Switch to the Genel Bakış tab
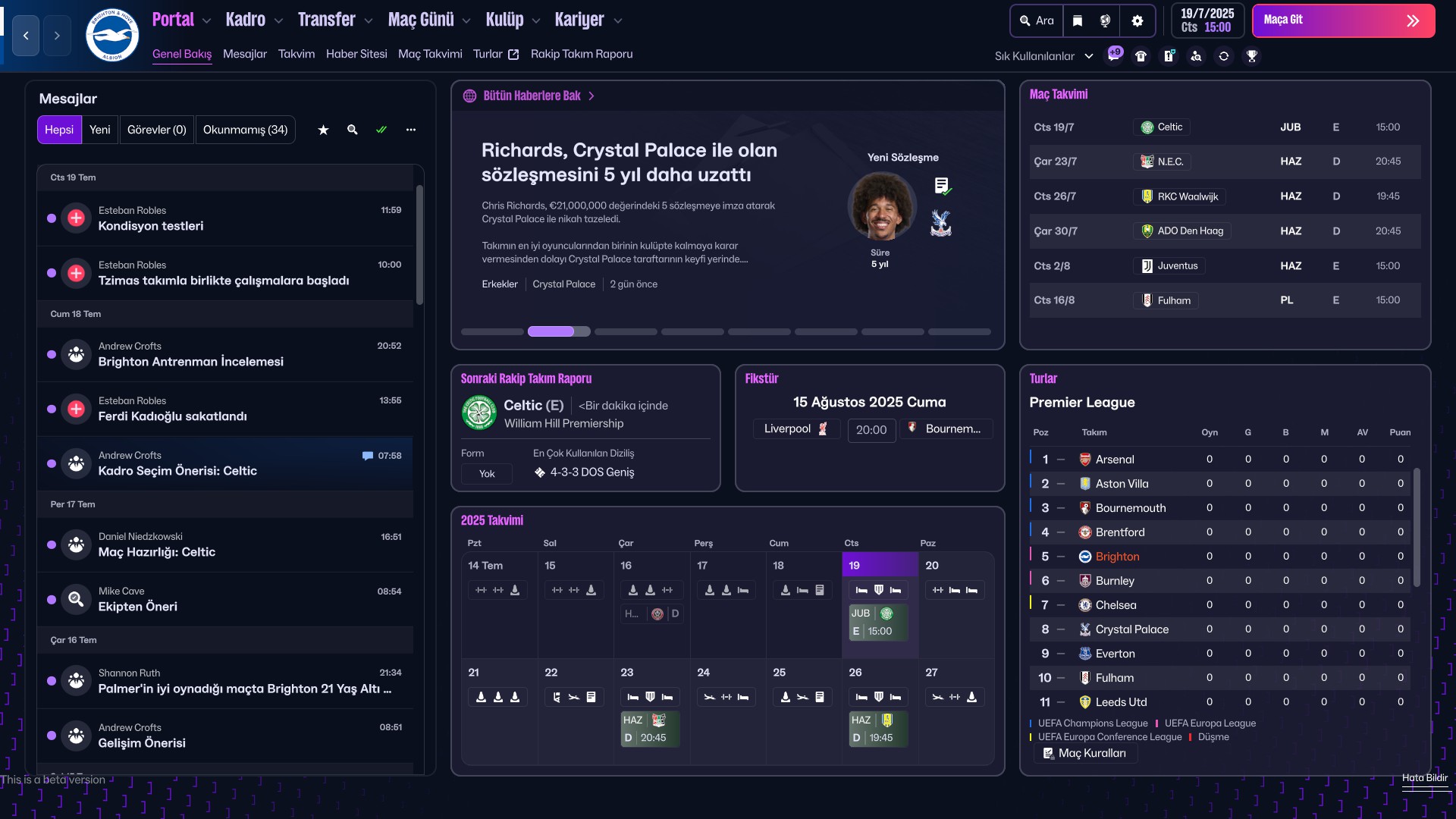This screenshot has height=819, width=1456. (182, 54)
